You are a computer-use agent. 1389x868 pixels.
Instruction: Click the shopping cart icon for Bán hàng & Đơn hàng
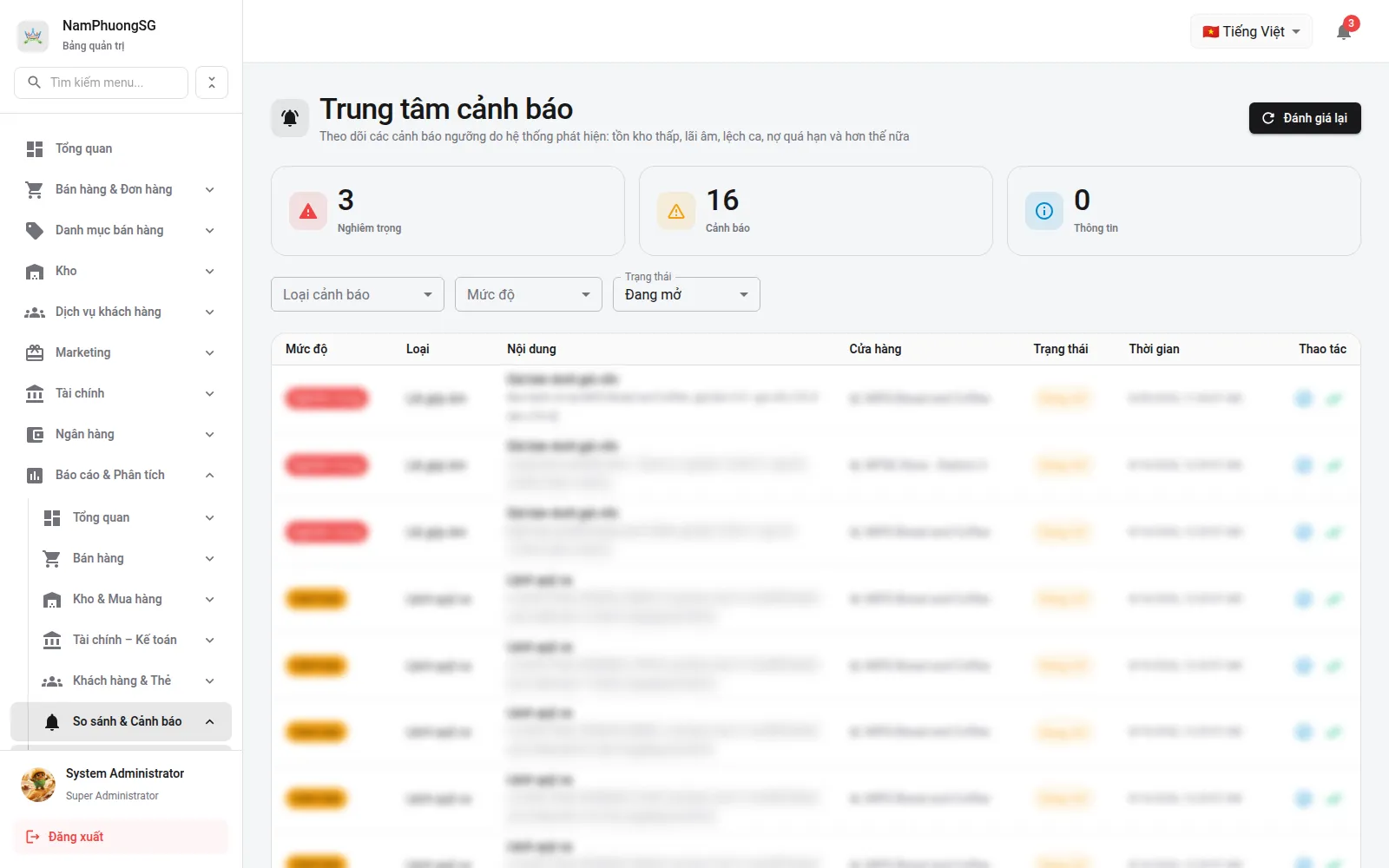click(x=35, y=190)
